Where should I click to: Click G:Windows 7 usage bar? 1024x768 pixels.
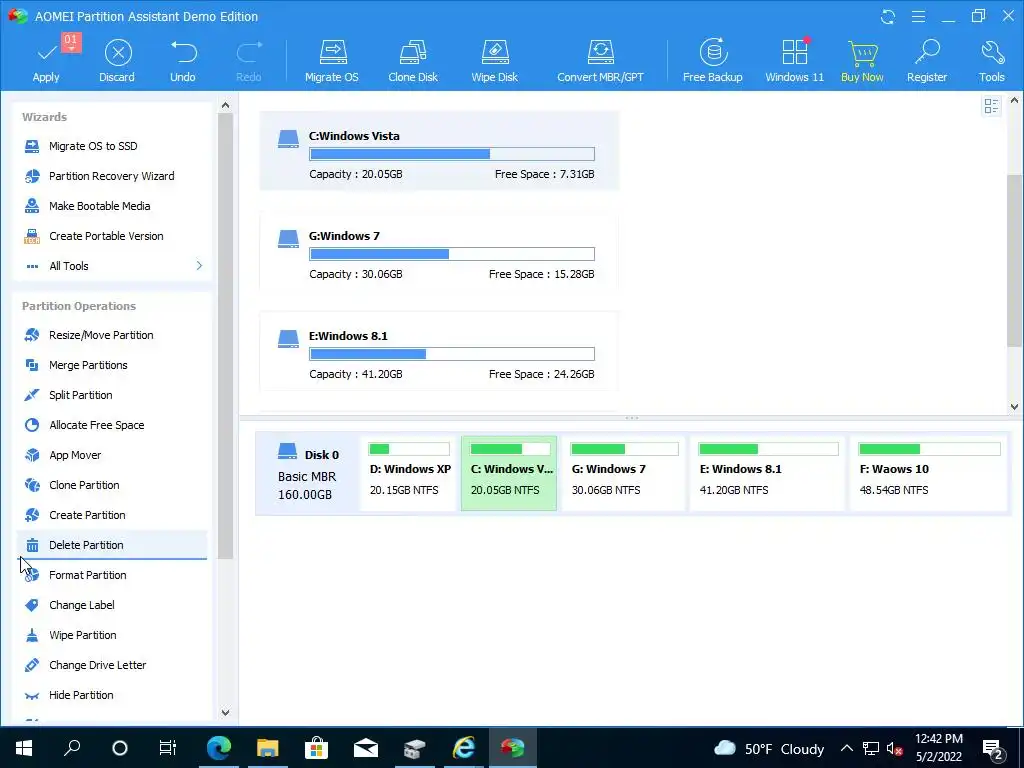coord(452,254)
